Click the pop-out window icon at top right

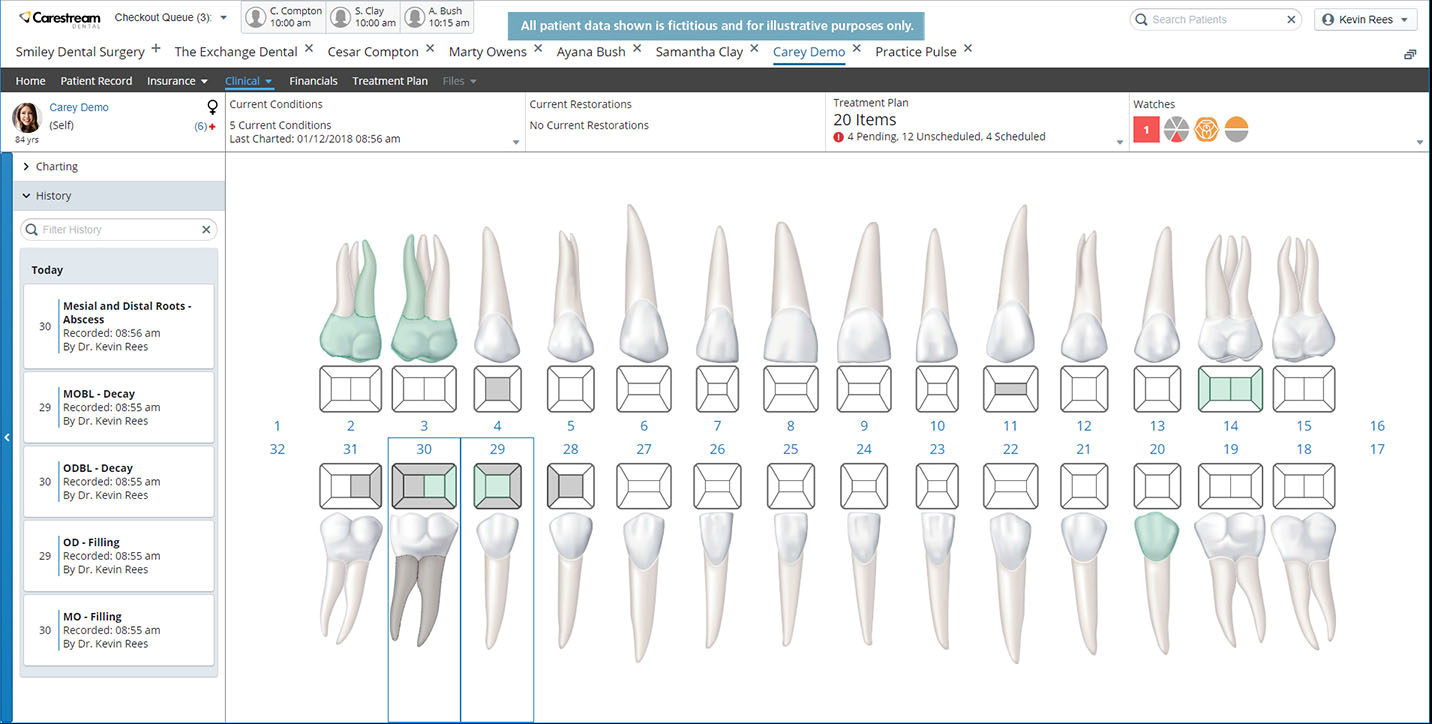tap(1410, 54)
